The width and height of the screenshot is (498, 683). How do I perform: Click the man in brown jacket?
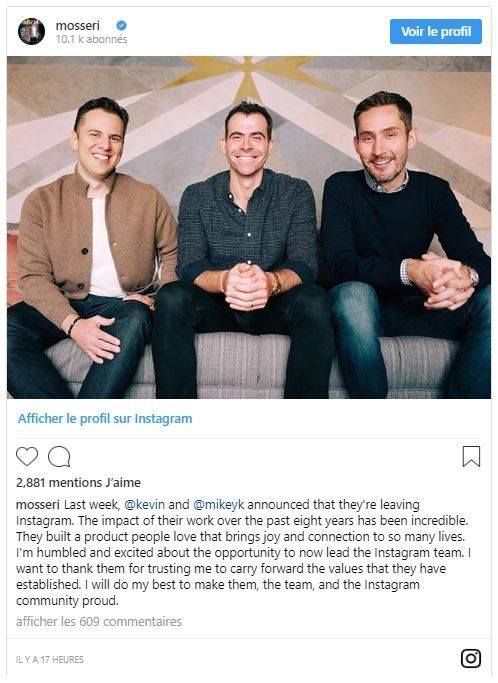89,248
